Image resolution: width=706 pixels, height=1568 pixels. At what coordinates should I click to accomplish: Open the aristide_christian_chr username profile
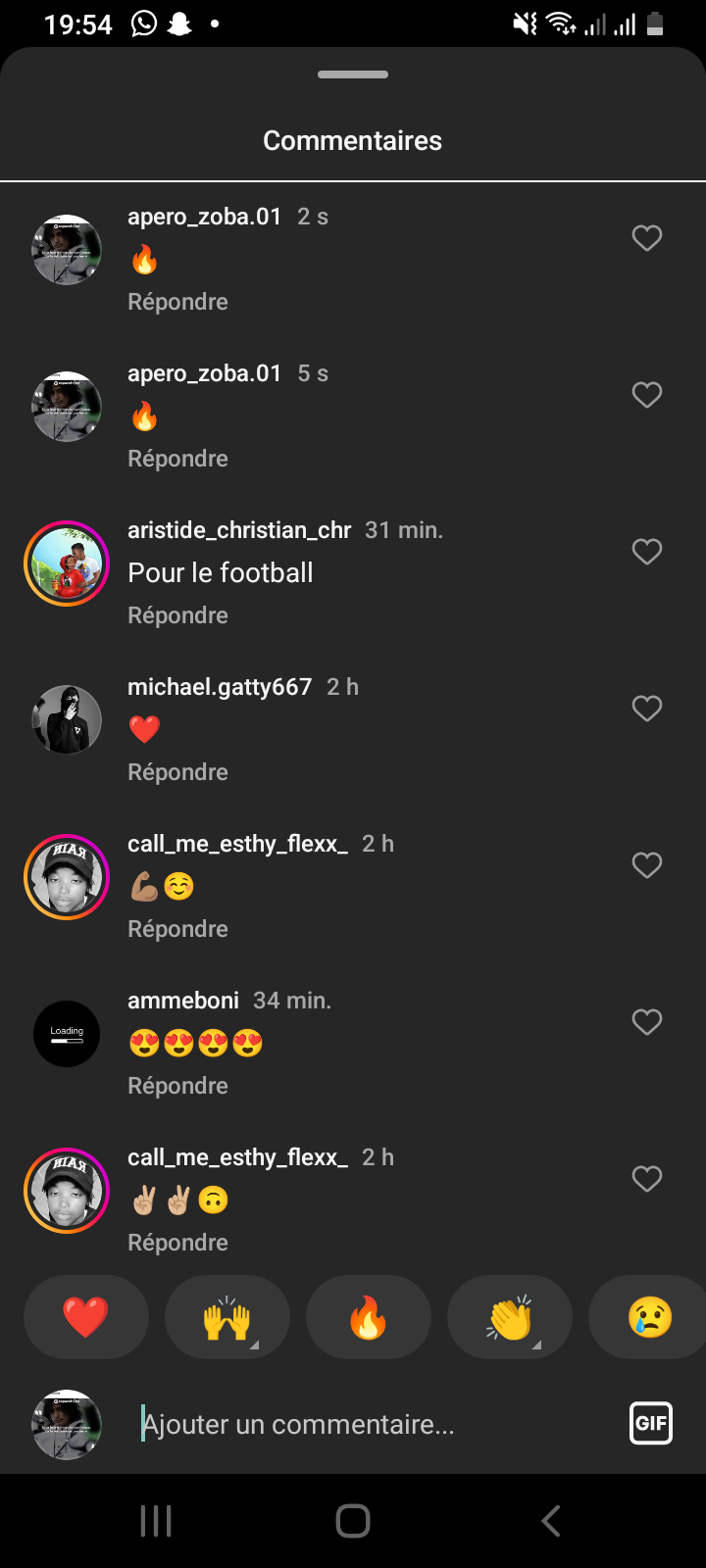[239, 530]
